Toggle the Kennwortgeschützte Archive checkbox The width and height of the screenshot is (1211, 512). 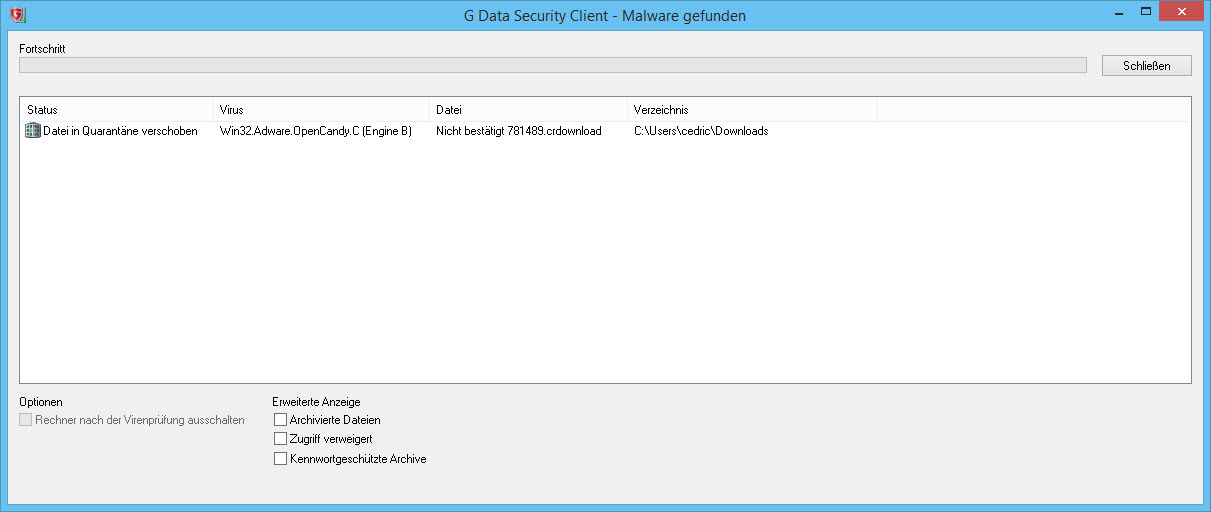point(280,459)
